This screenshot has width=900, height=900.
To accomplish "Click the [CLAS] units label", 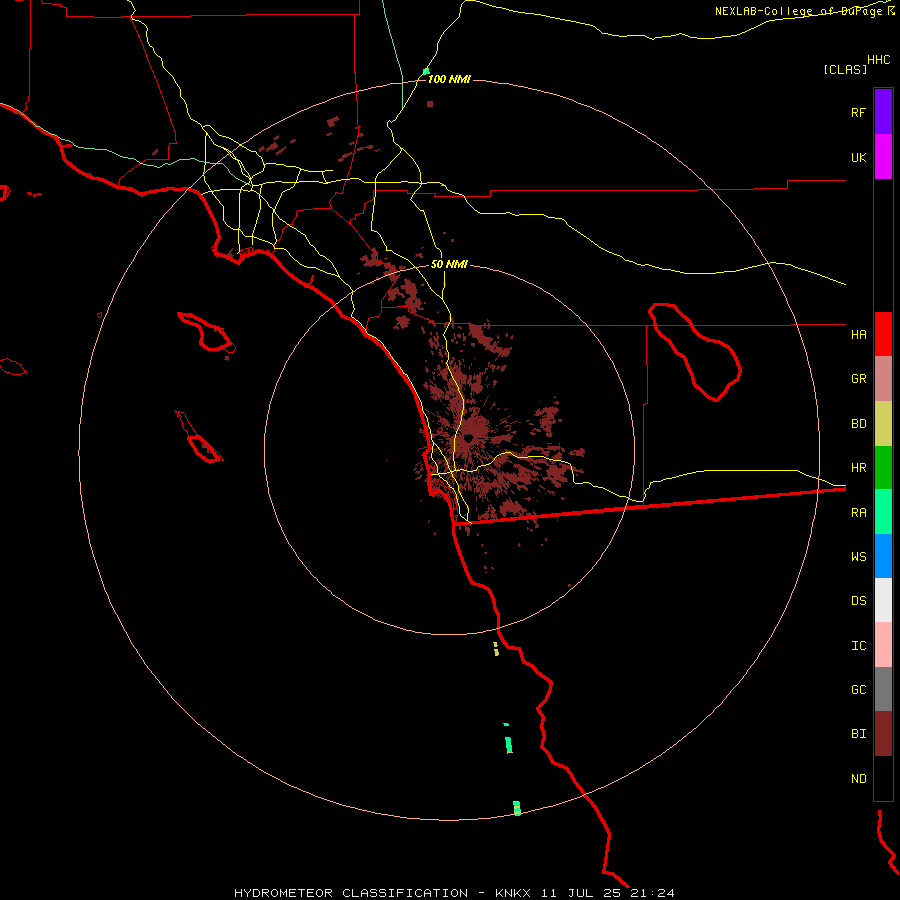I will pyautogui.click(x=845, y=69).
